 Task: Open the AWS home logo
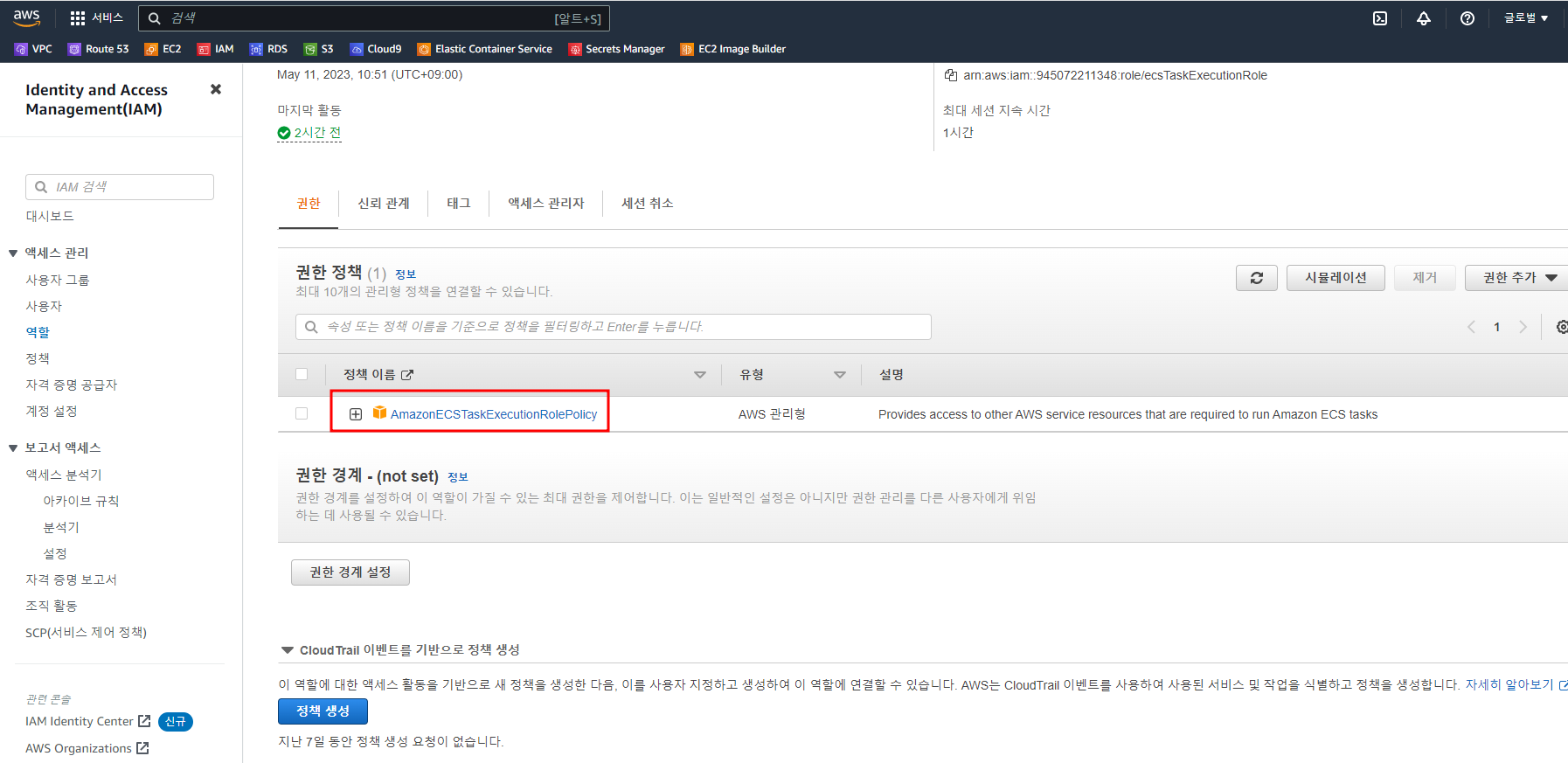click(26, 17)
